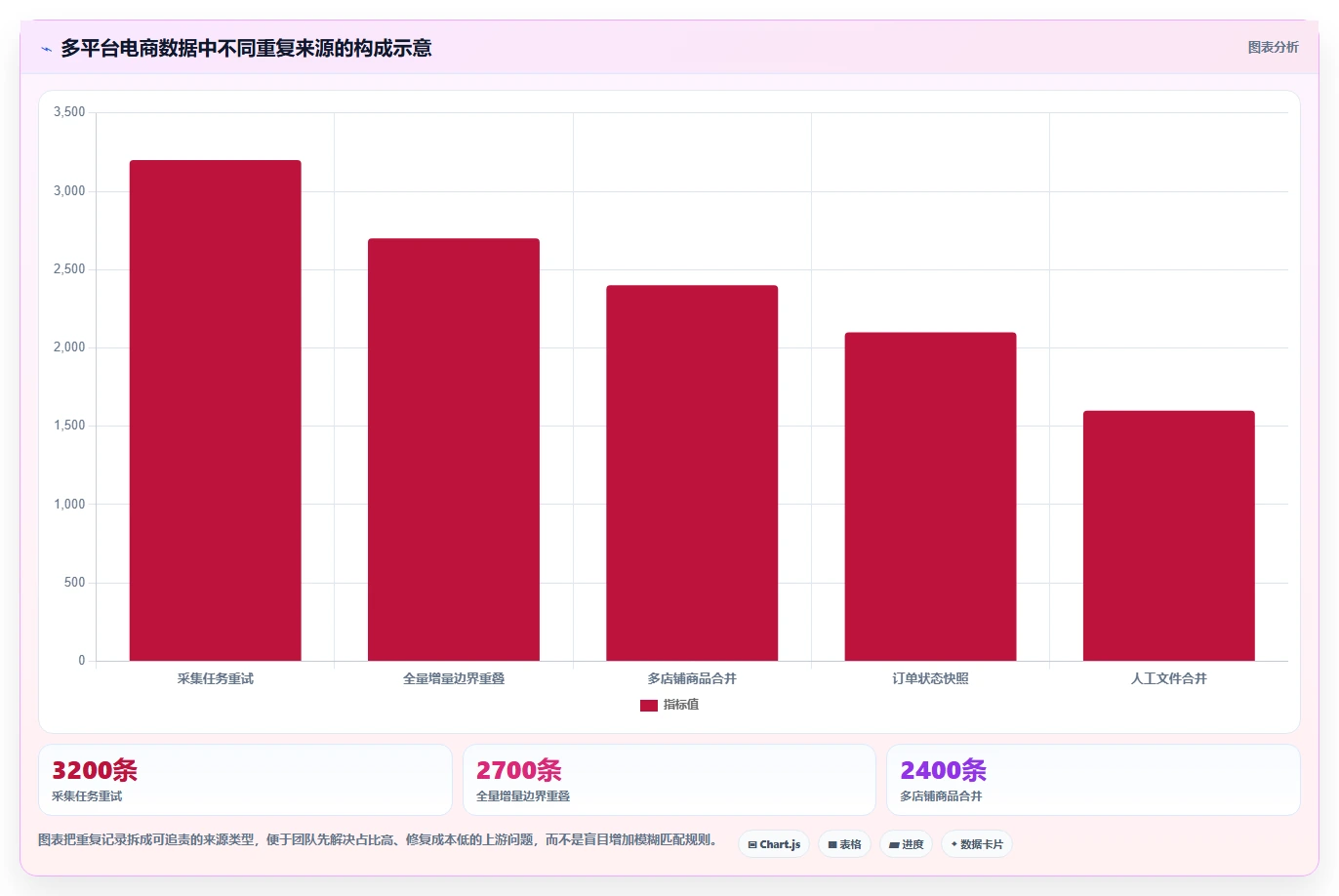Screen dimensions: 1339x896
Task: Click the 3,500 y-axis tick label
Action: [69, 112]
